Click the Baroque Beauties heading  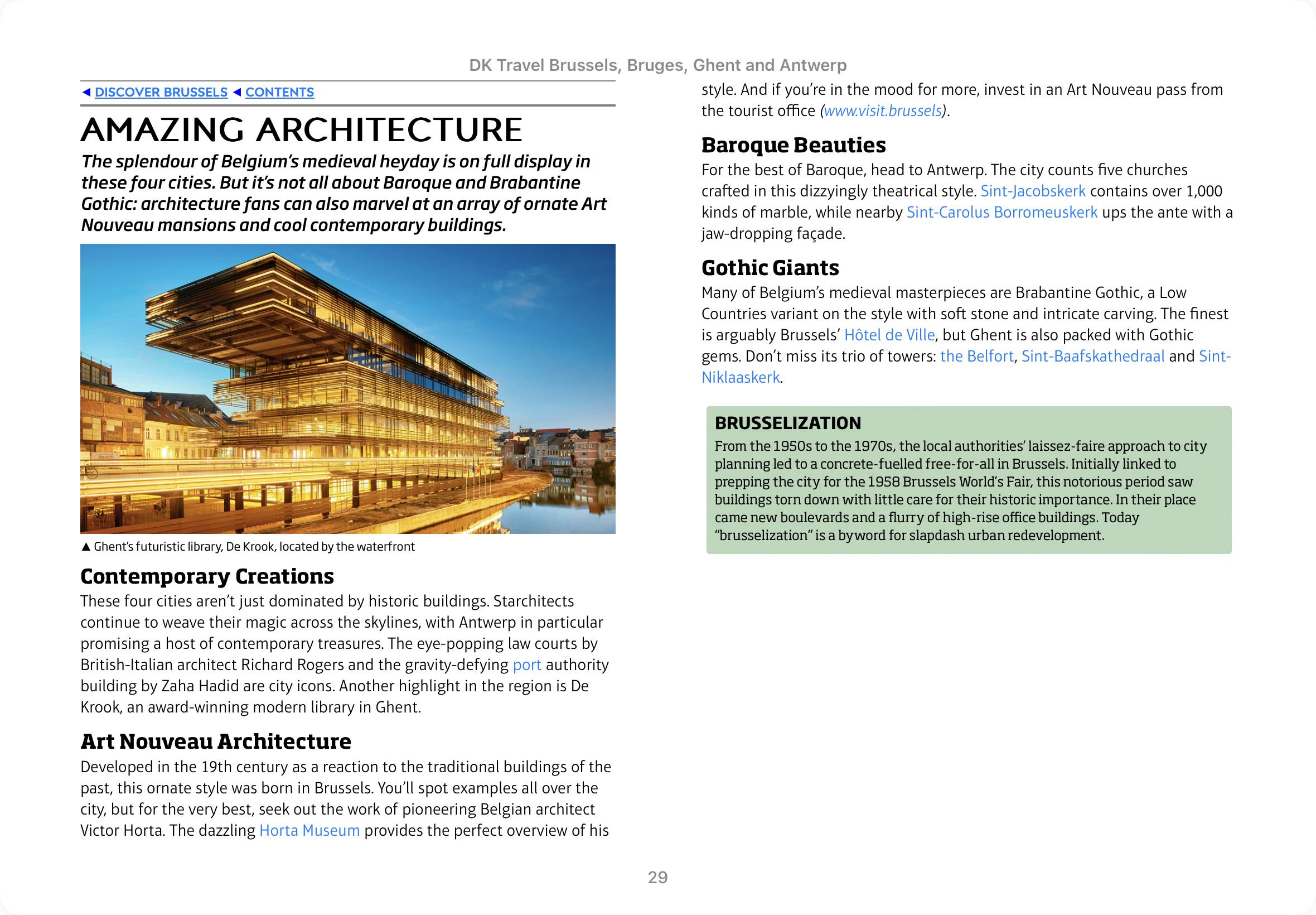coord(793,145)
